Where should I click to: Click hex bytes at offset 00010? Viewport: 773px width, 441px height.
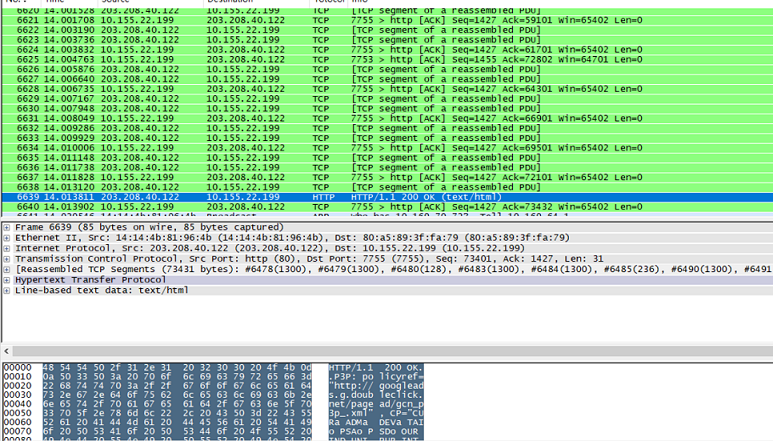pyautogui.click(x=177, y=377)
